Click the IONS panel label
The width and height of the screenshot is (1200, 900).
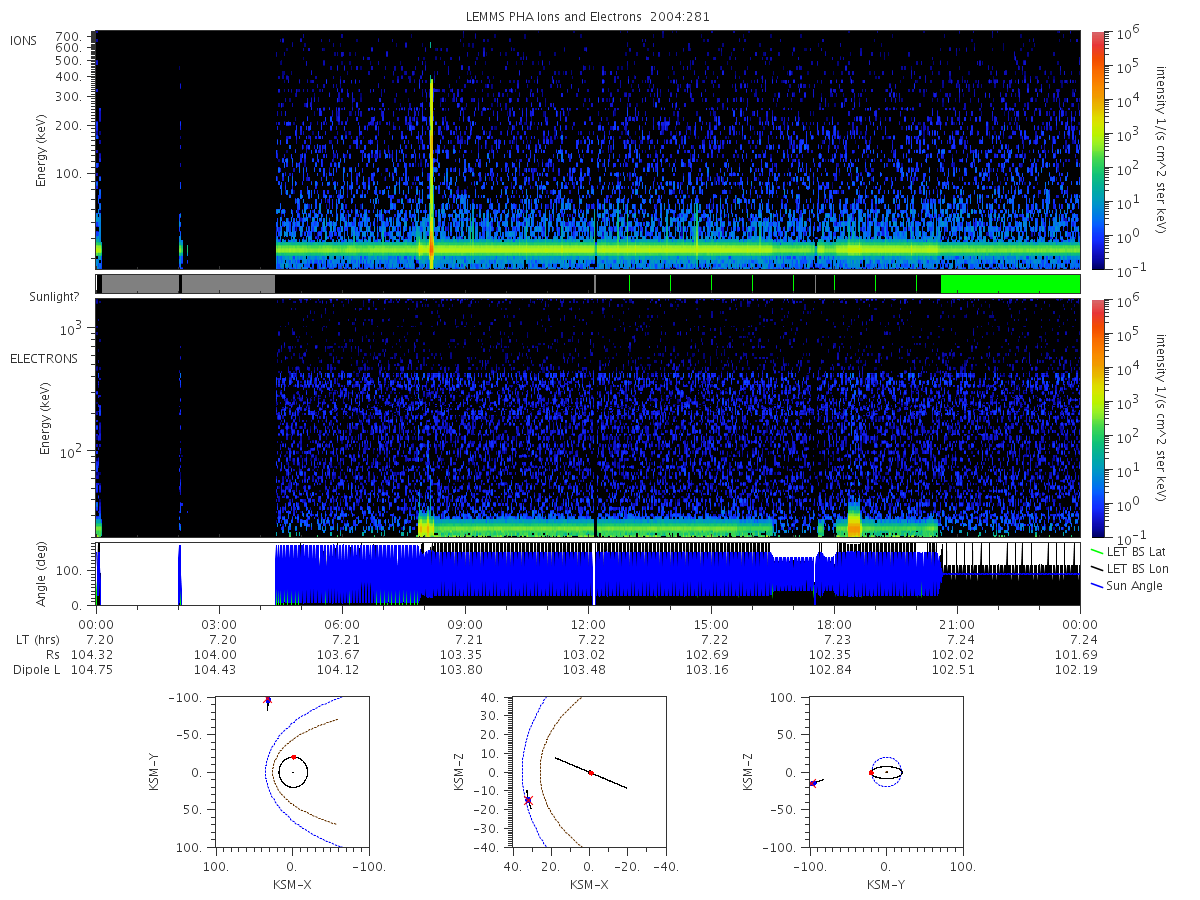point(24,40)
